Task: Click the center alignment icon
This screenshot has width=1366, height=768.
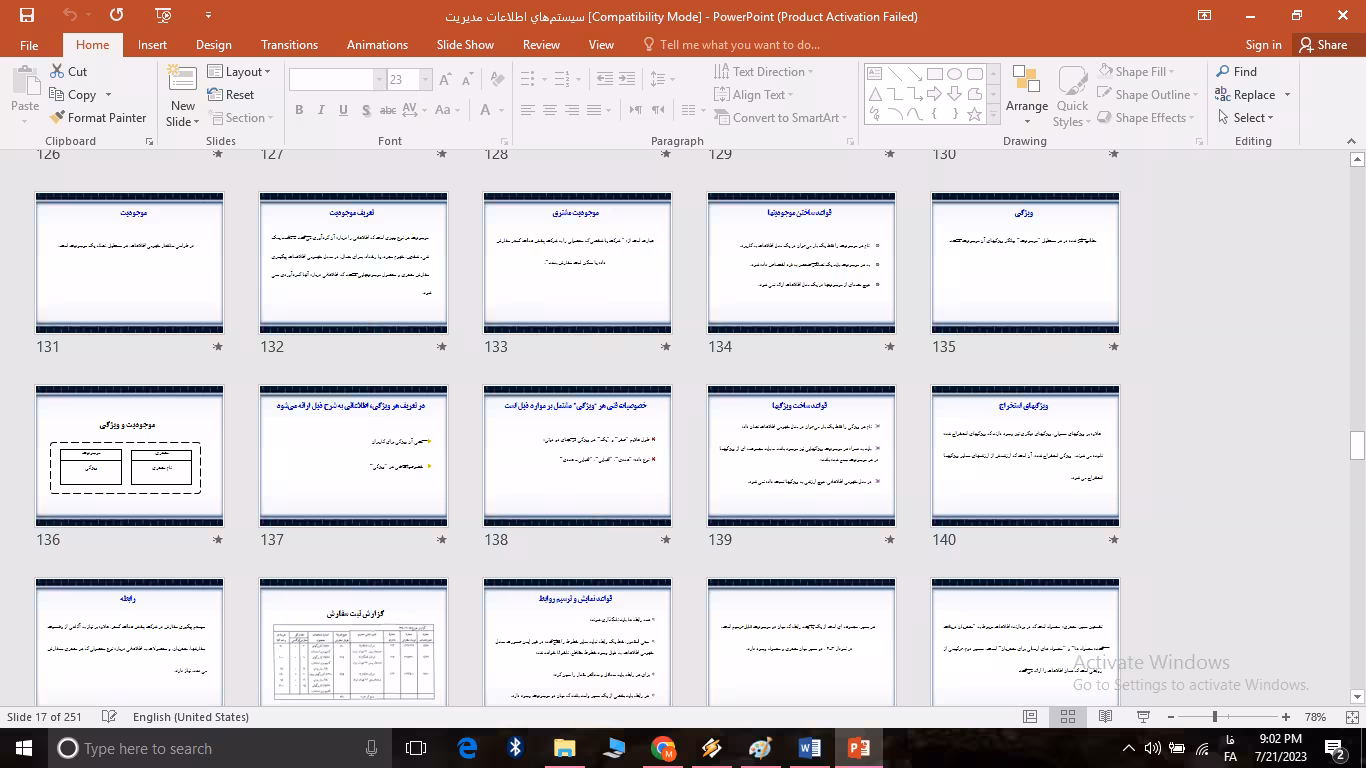Action: pyautogui.click(x=549, y=110)
